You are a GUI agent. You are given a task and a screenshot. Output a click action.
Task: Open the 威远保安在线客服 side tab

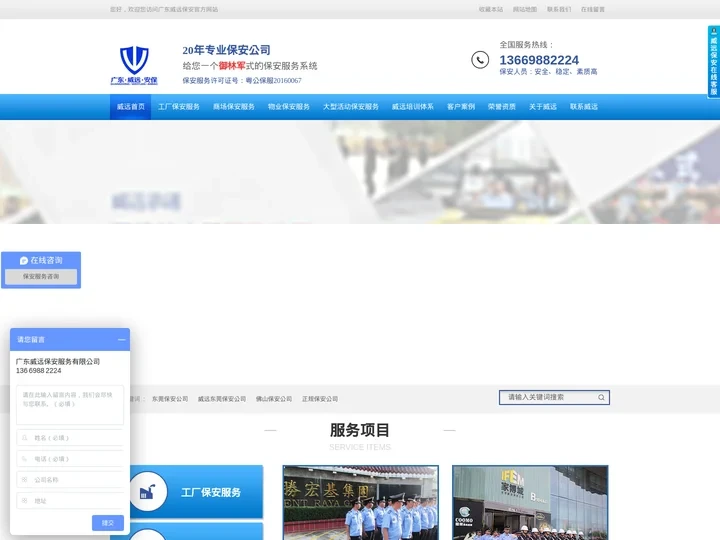click(714, 62)
